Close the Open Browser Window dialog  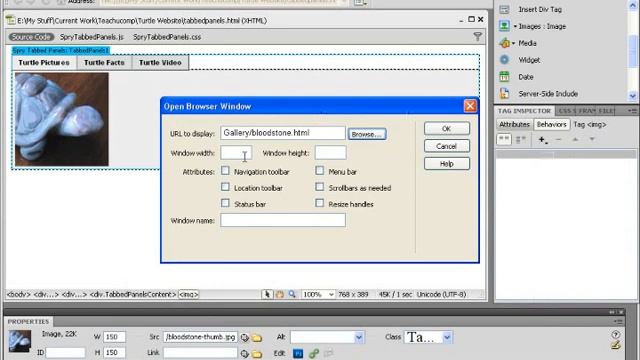click(470, 106)
